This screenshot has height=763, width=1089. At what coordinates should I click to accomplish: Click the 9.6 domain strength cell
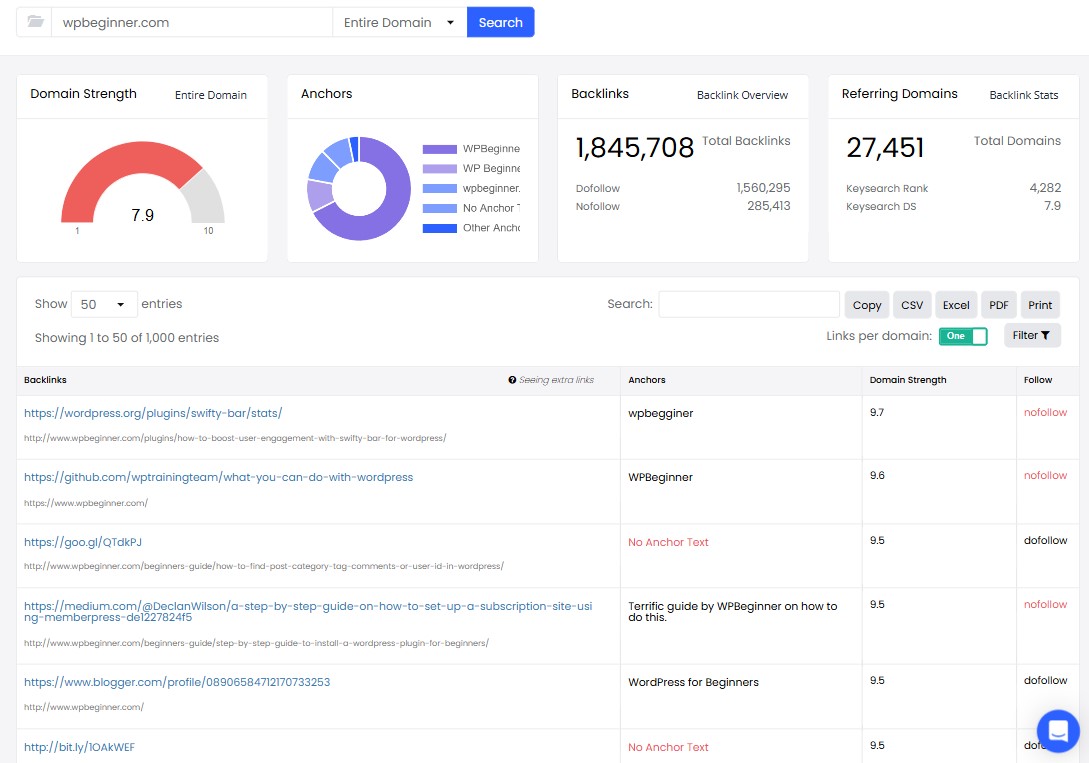point(877,476)
